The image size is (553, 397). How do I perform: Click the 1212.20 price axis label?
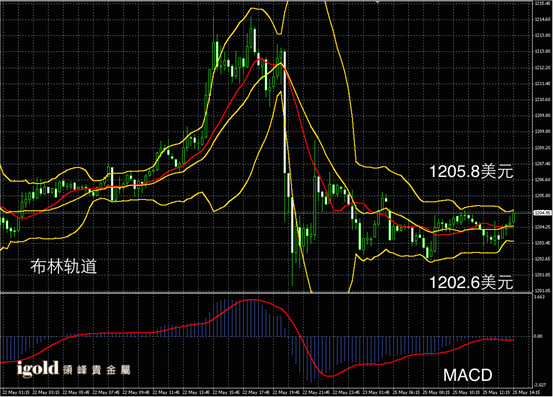pos(542,67)
